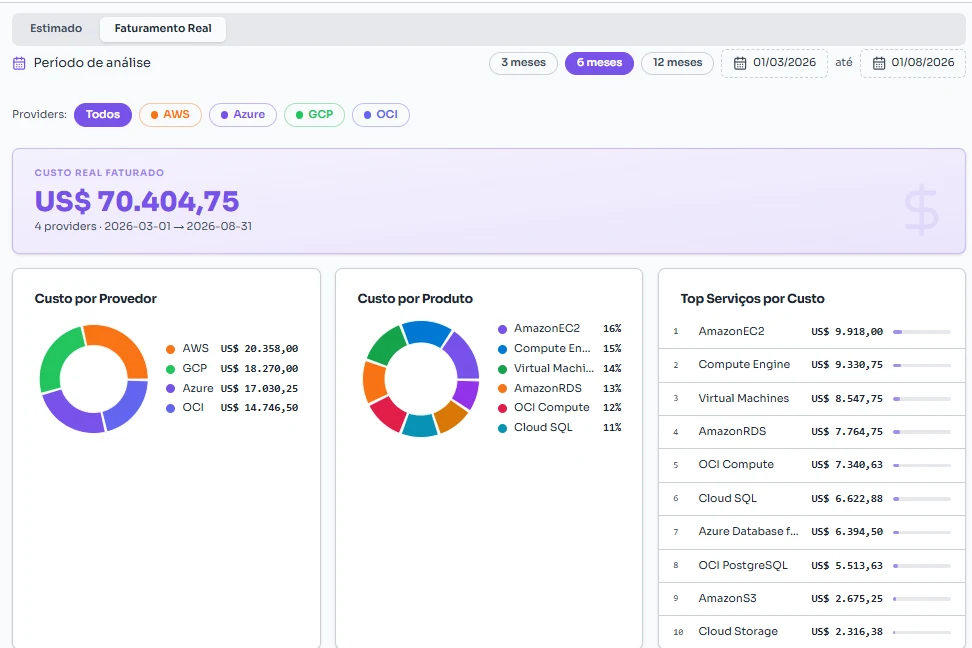972x648 pixels.
Task: Select AmazonEC2 row in Top Serviços
Action: click(x=811, y=332)
